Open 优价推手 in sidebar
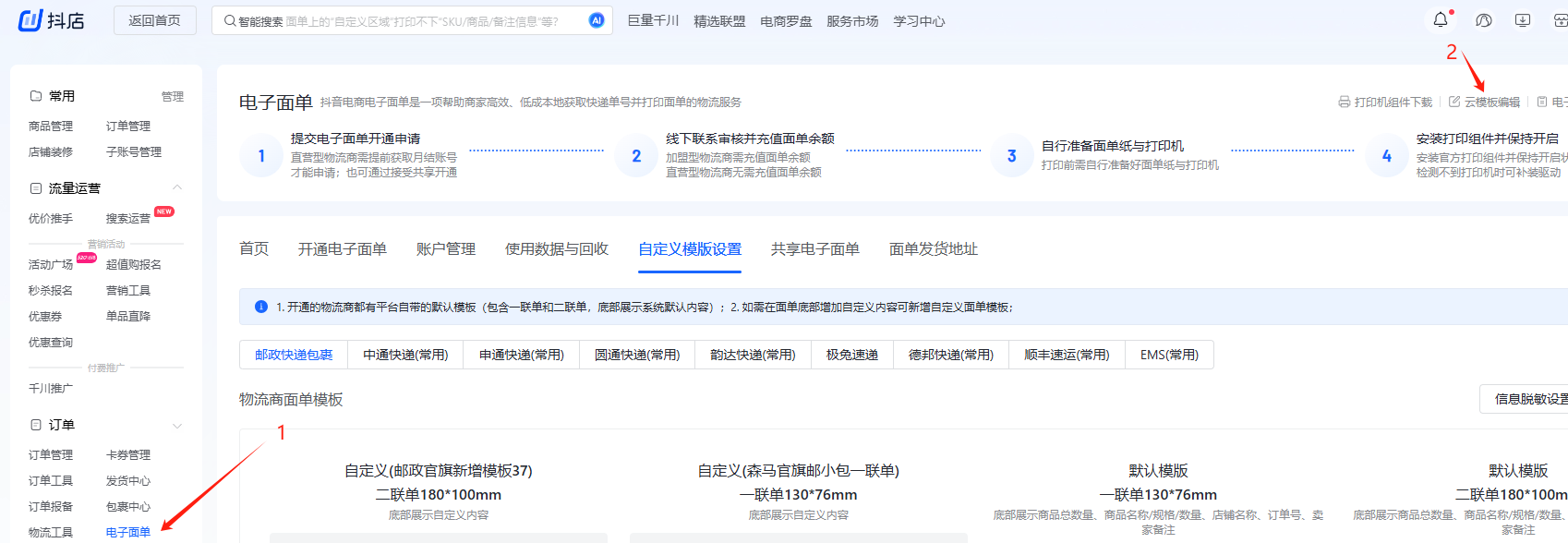Image resolution: width=1568 pixels, height=543 pixels. click(51, 218)
